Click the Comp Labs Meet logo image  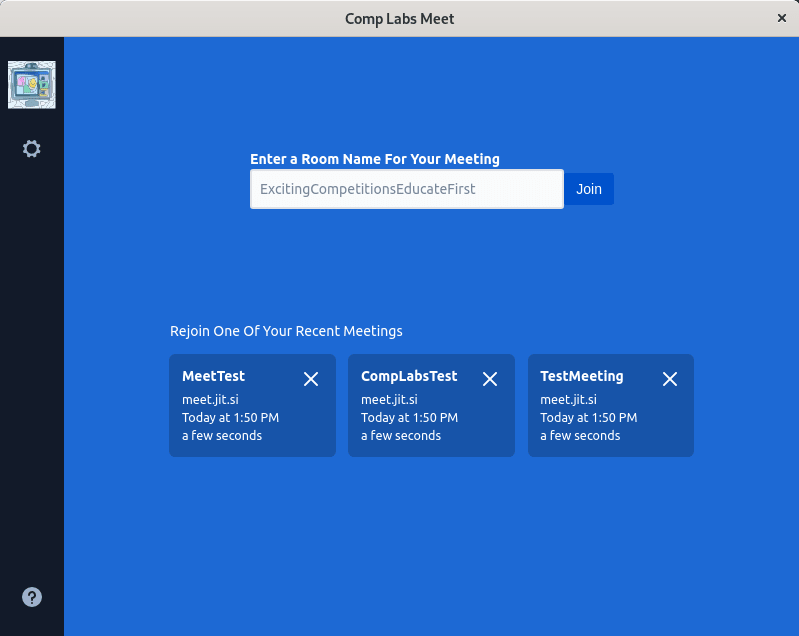click(x=32, y=85)
